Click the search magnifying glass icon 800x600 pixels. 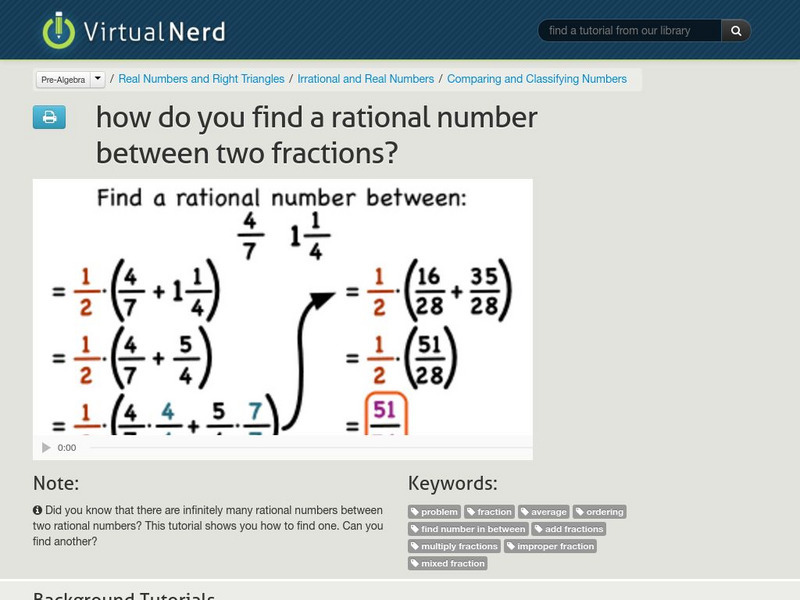click(x=735, y=30)
